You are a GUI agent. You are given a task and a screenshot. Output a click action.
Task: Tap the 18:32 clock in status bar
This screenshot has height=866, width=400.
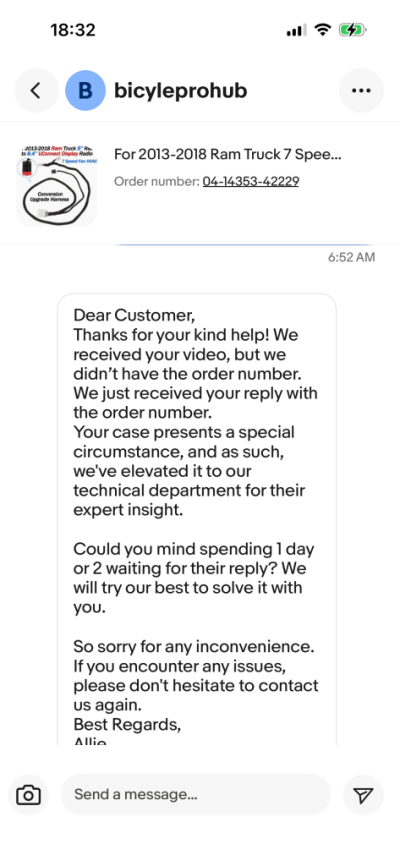click(x=73, y=30)
